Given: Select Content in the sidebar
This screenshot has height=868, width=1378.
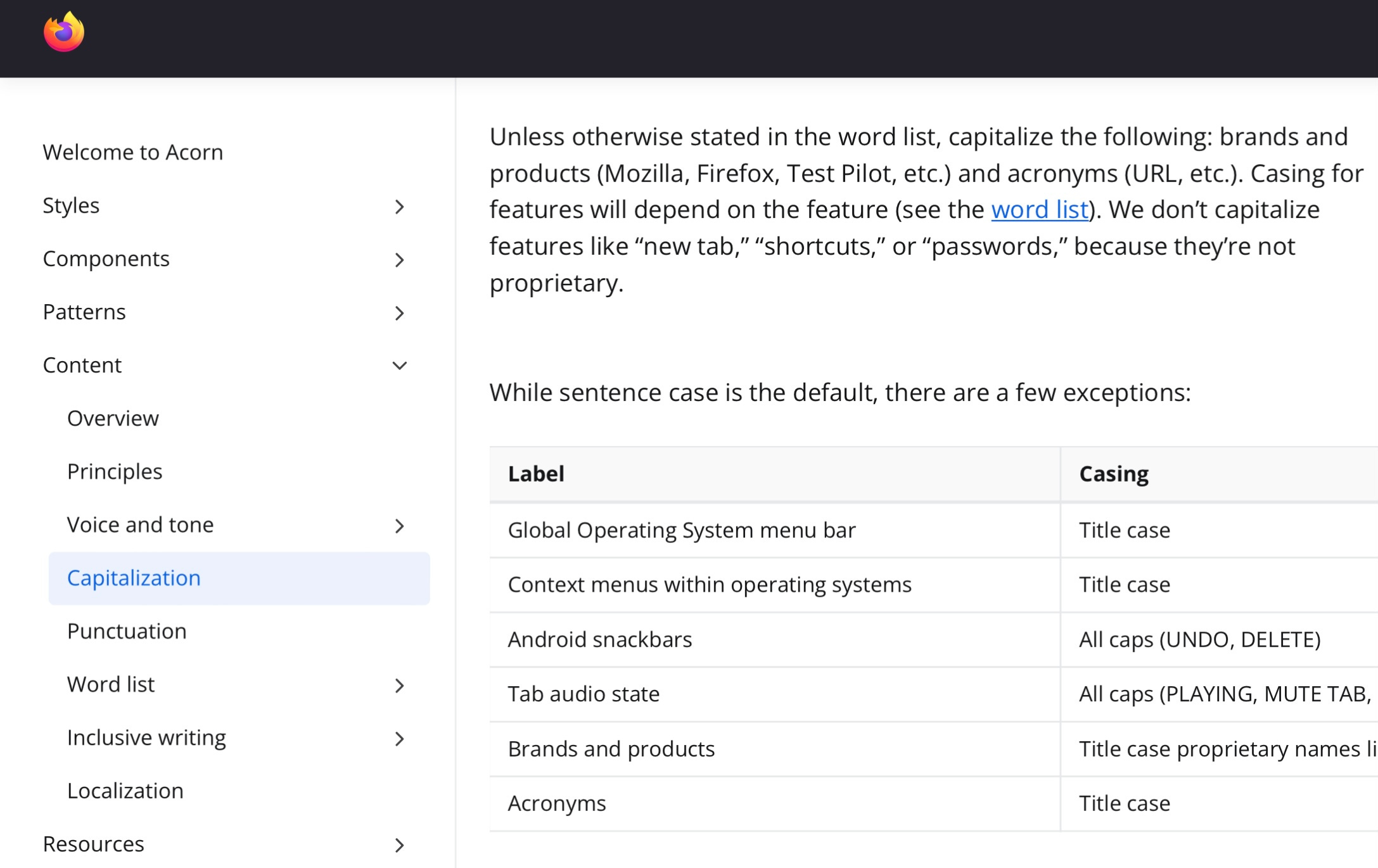Looking at the screenshot, I should (82, 365).
